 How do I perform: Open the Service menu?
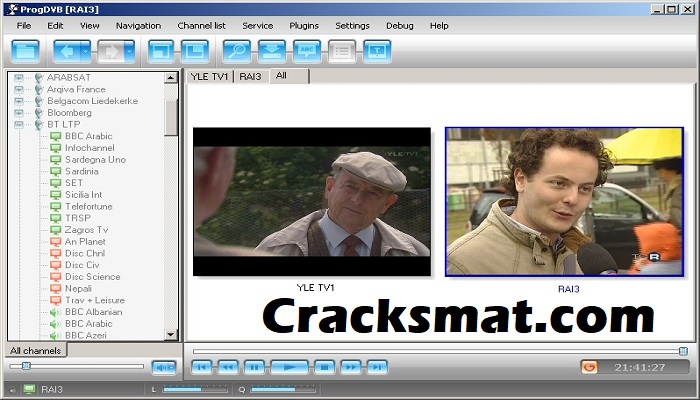pyautogui.click(x=258, y=25)
